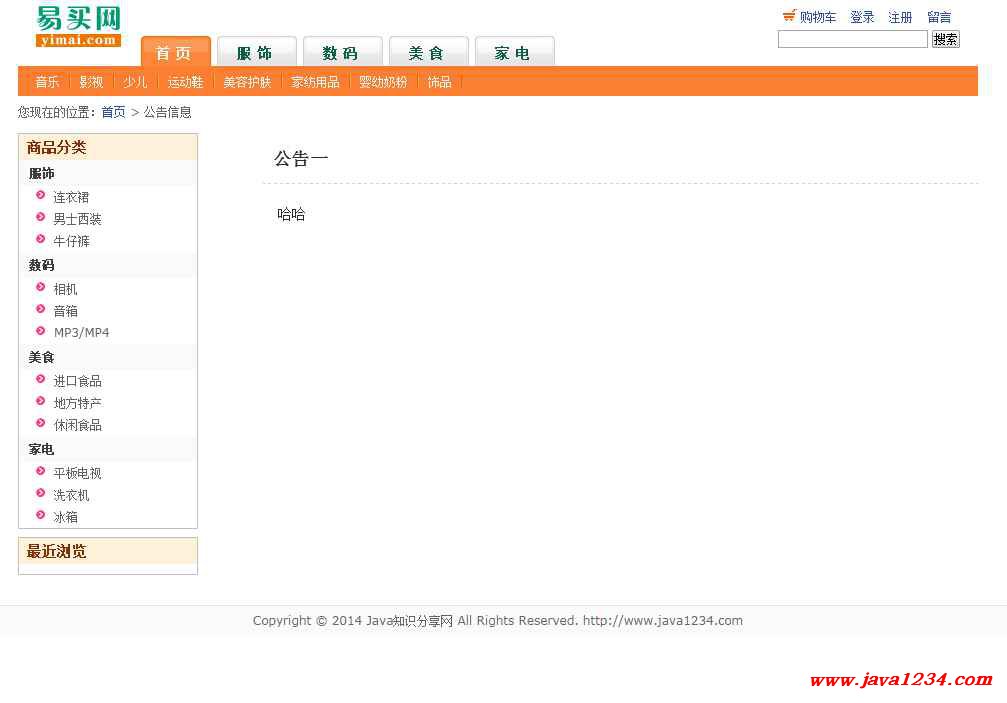Open the 家电 tab
Viewport: 1007px width, 703px height.
513,53
